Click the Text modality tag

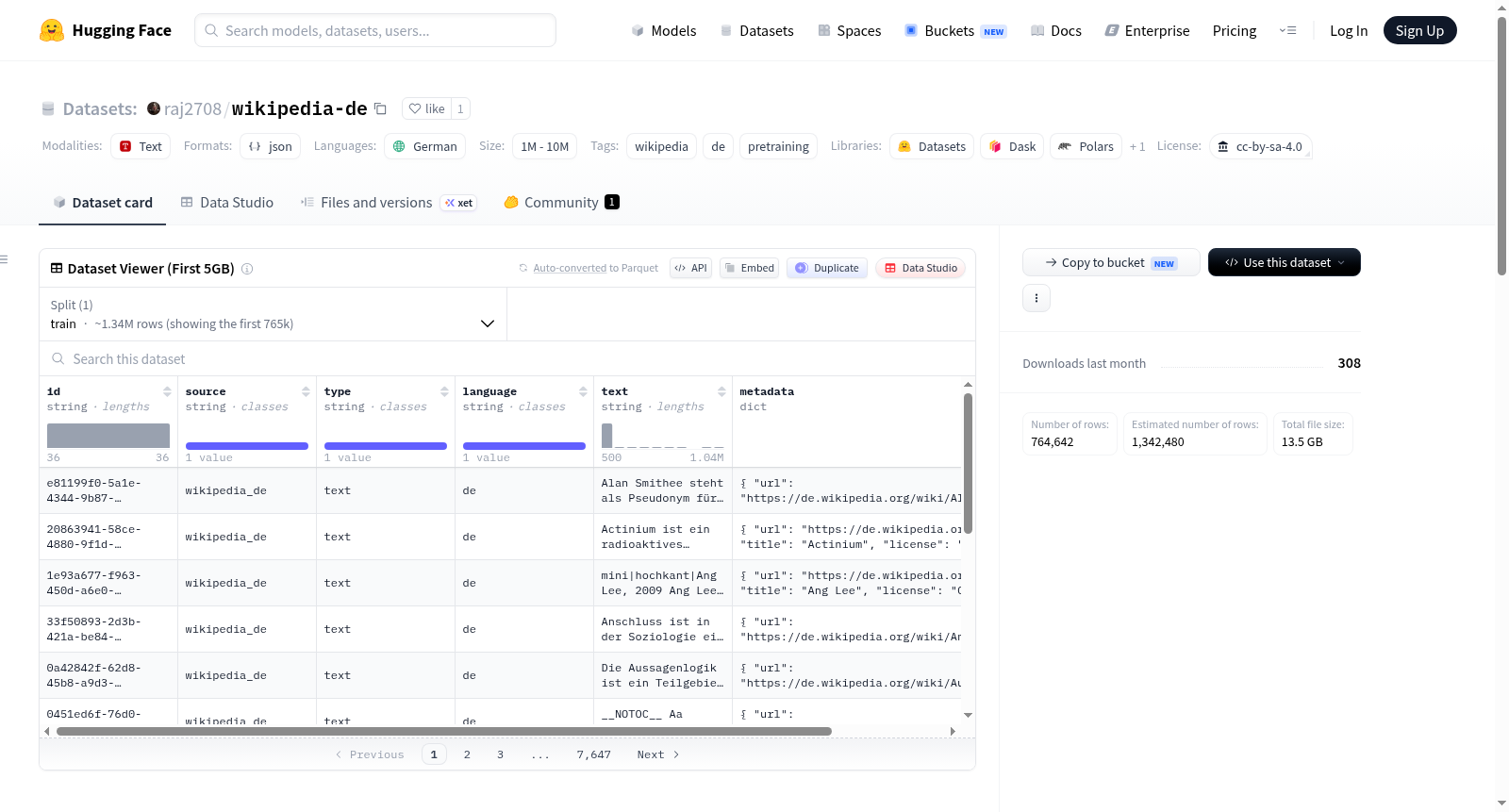point(141,146)
